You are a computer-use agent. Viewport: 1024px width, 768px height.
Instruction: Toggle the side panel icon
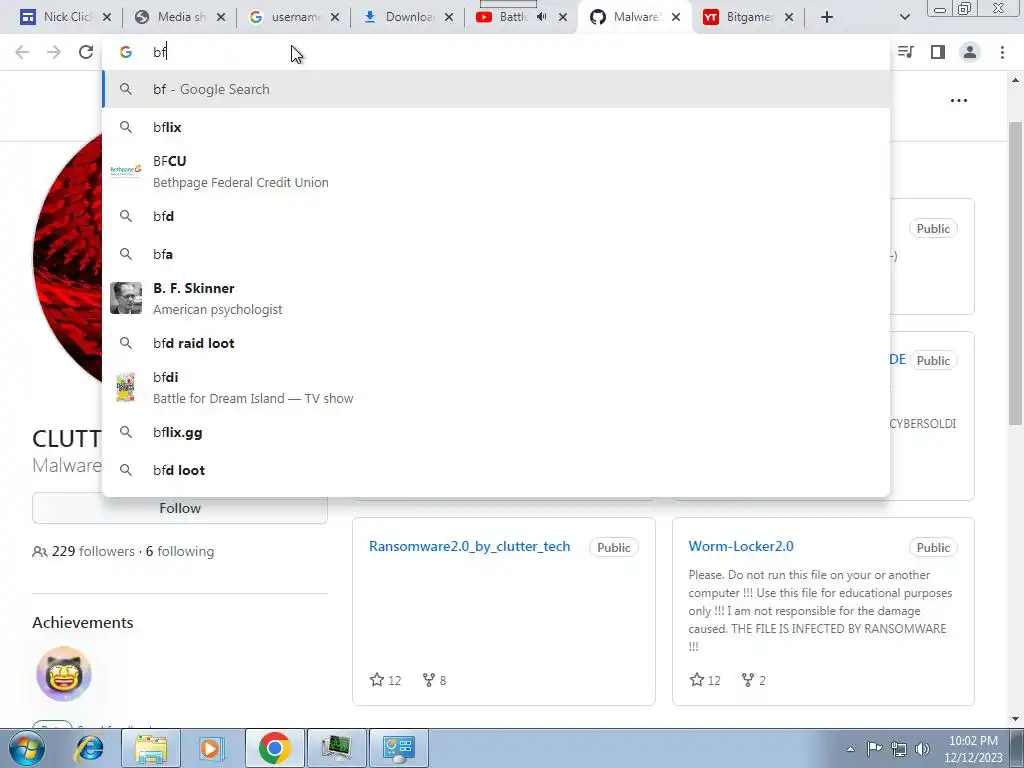point(938,52)
